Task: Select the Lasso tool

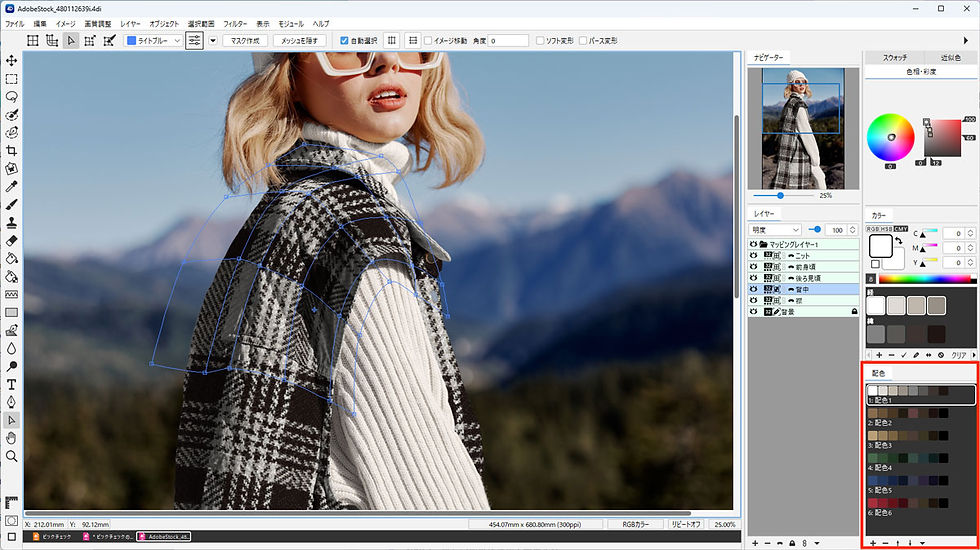Action: (11, 97)
